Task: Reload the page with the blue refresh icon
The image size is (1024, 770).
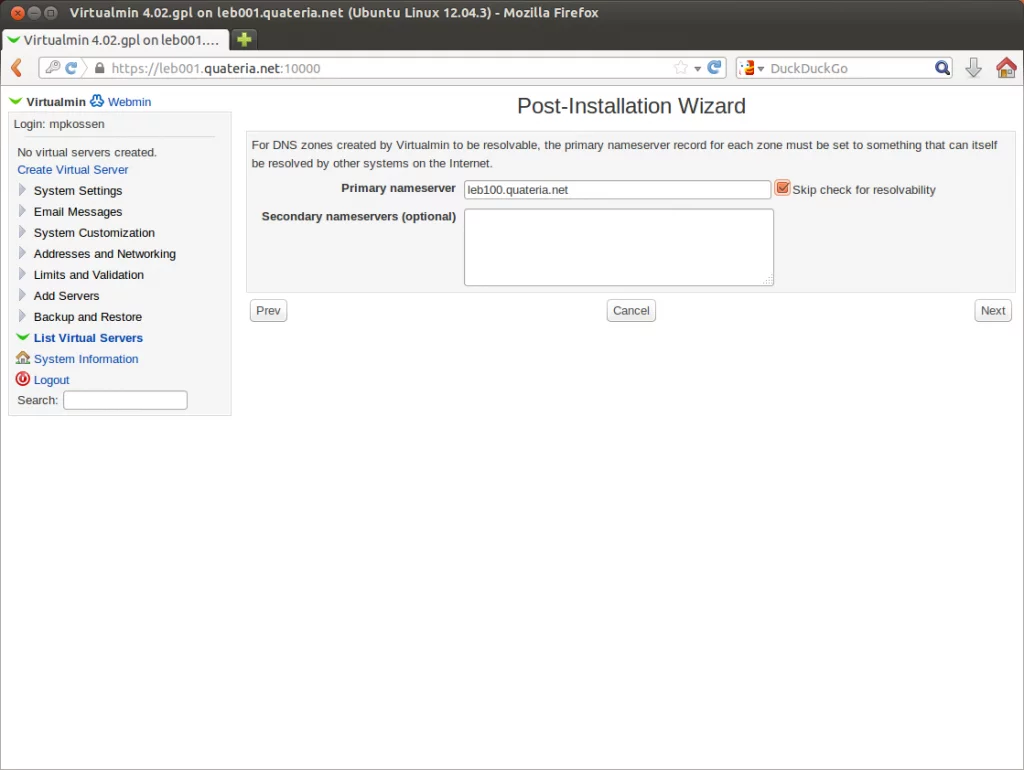Action: (x=714, y=67)
